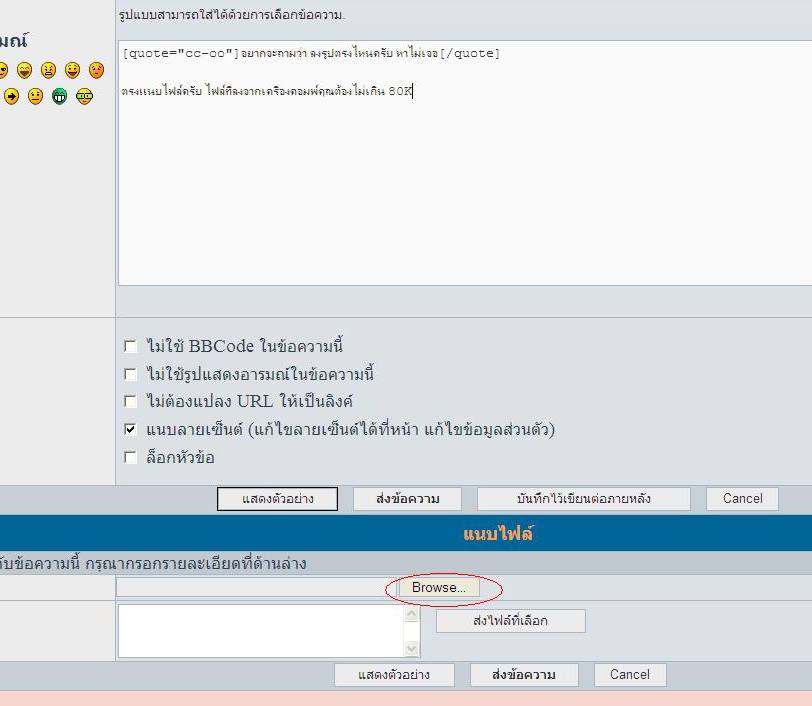
Task: Insert the black arrow emoticon
Action: point(11,96)
